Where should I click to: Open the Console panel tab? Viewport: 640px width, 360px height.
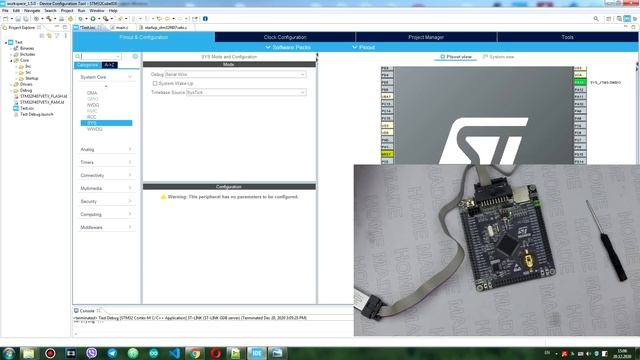87,311
